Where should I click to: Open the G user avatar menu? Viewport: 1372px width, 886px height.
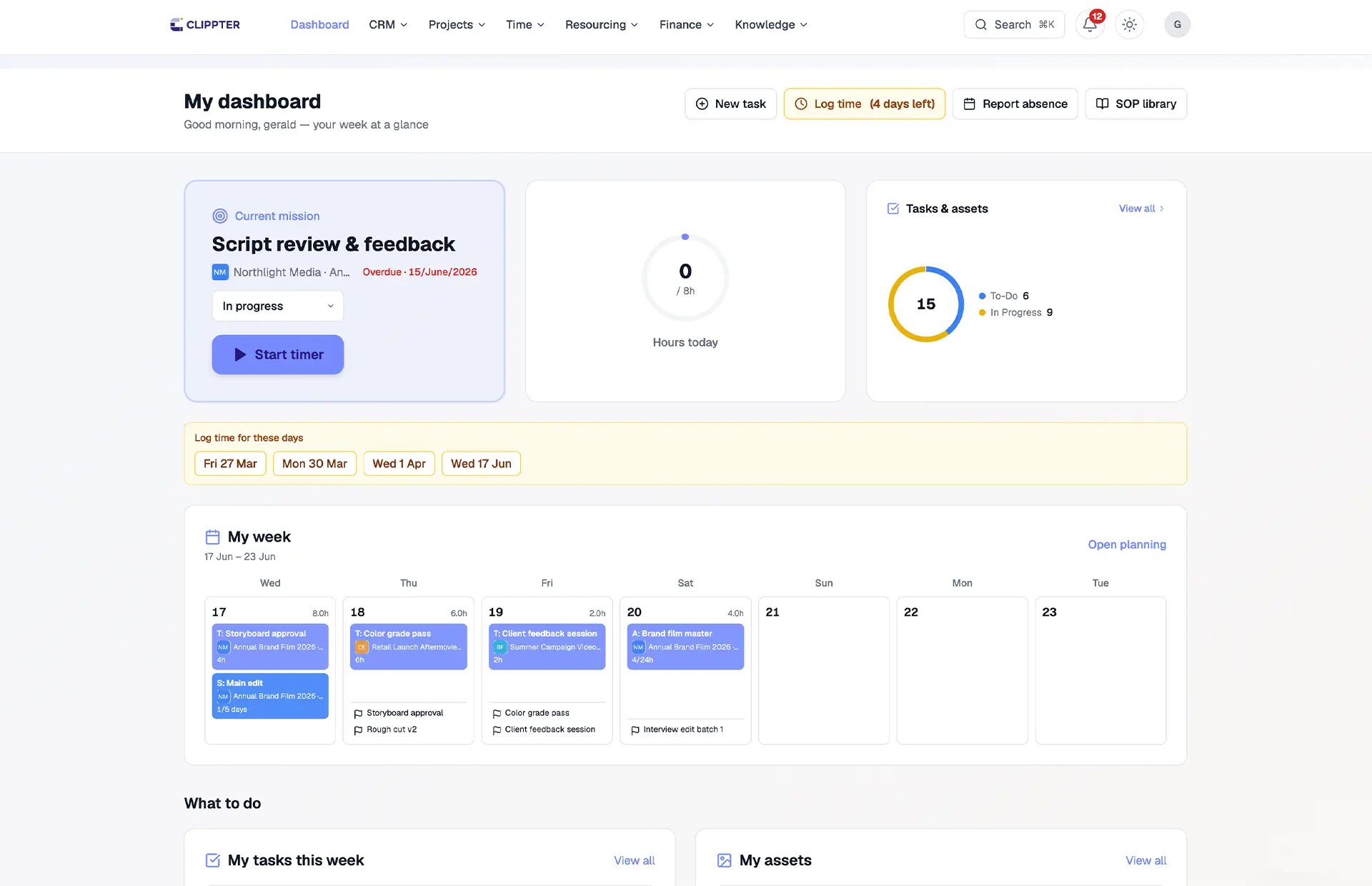tap(1177, 24)
